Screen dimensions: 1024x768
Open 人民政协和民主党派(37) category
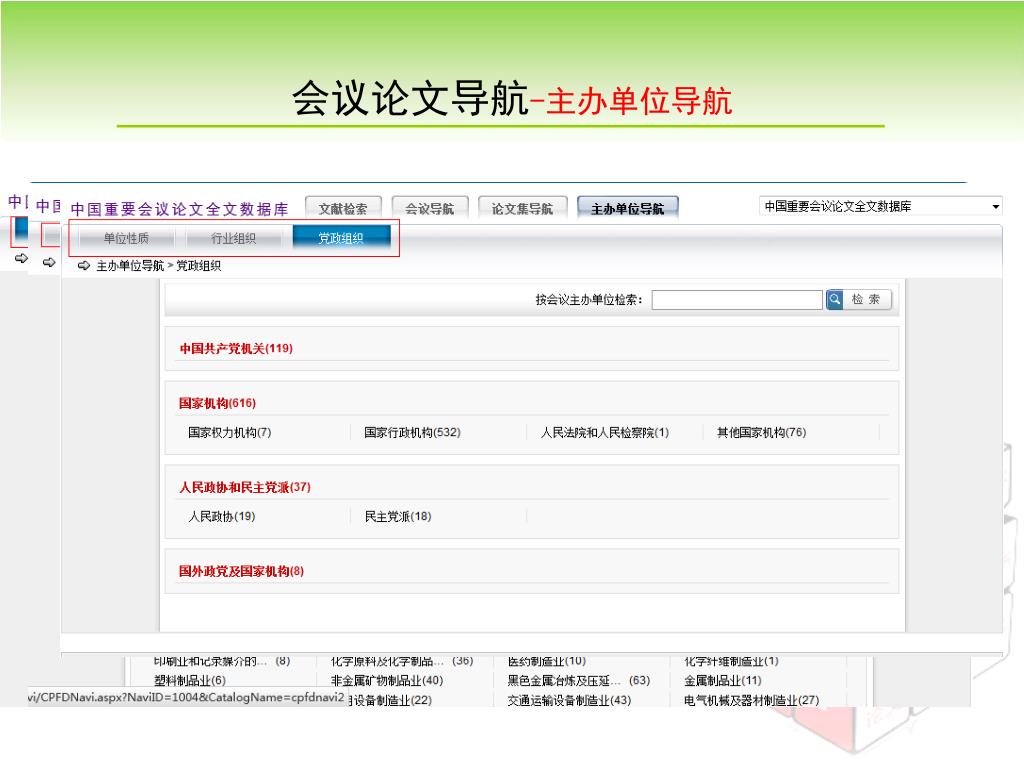245,487
